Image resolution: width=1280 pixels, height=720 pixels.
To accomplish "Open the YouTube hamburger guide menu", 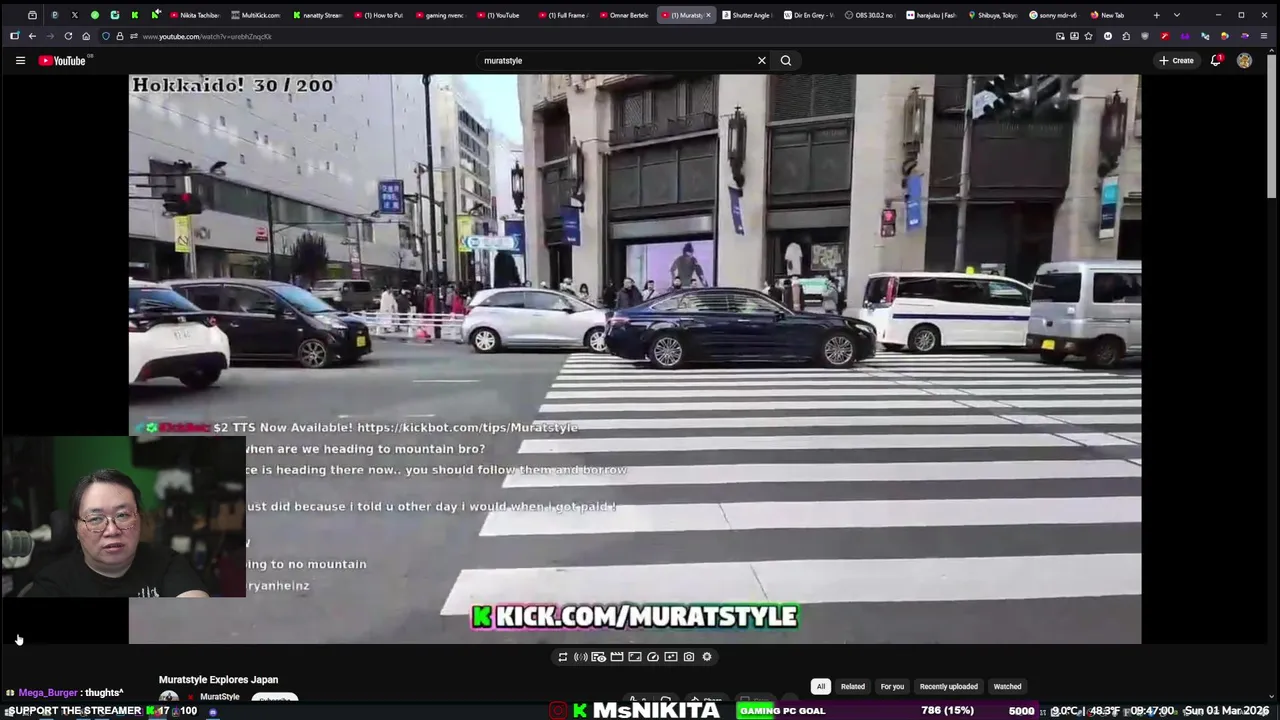I will pos(20,61).
